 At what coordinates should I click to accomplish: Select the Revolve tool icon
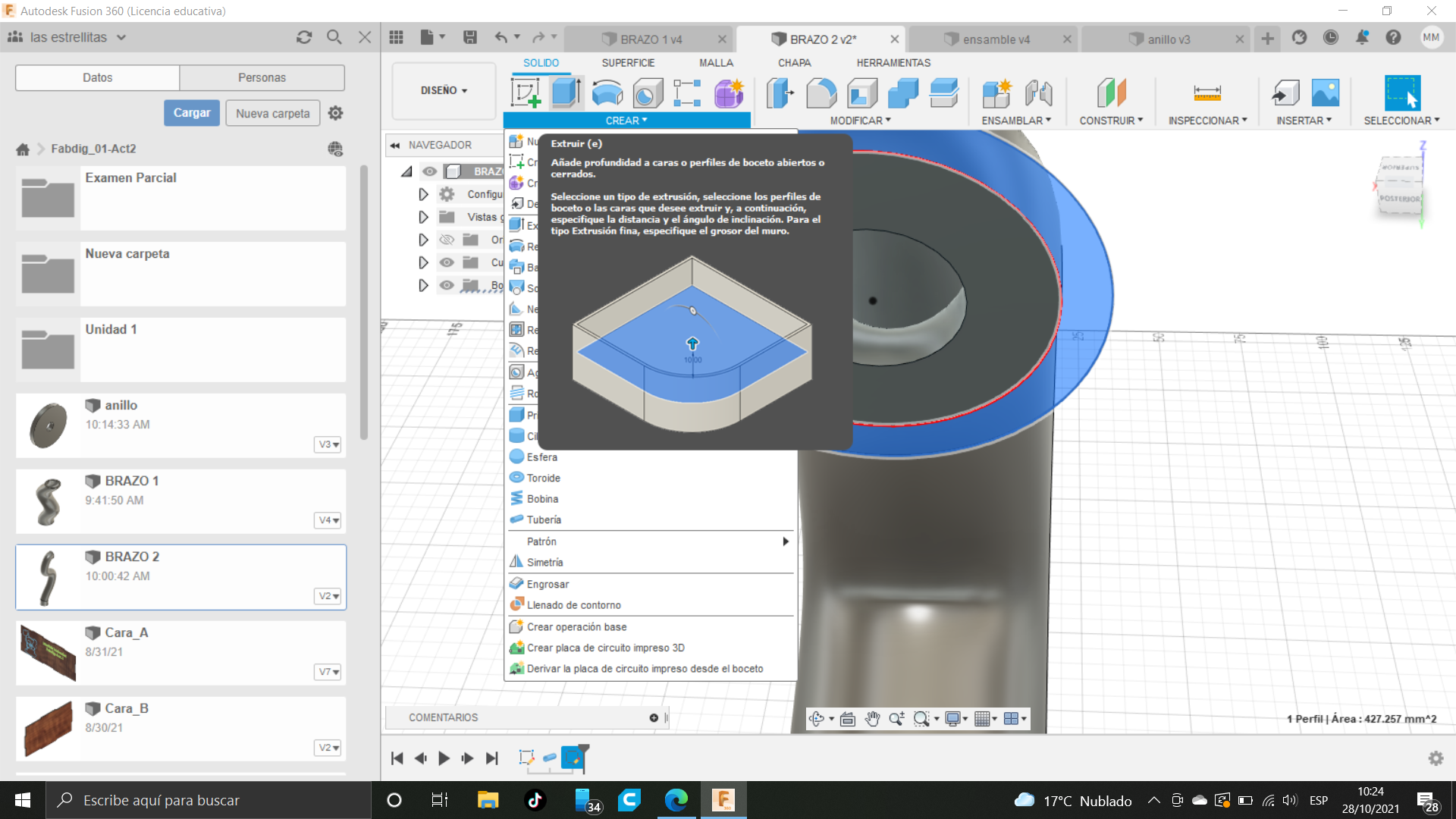click(607, 93)
